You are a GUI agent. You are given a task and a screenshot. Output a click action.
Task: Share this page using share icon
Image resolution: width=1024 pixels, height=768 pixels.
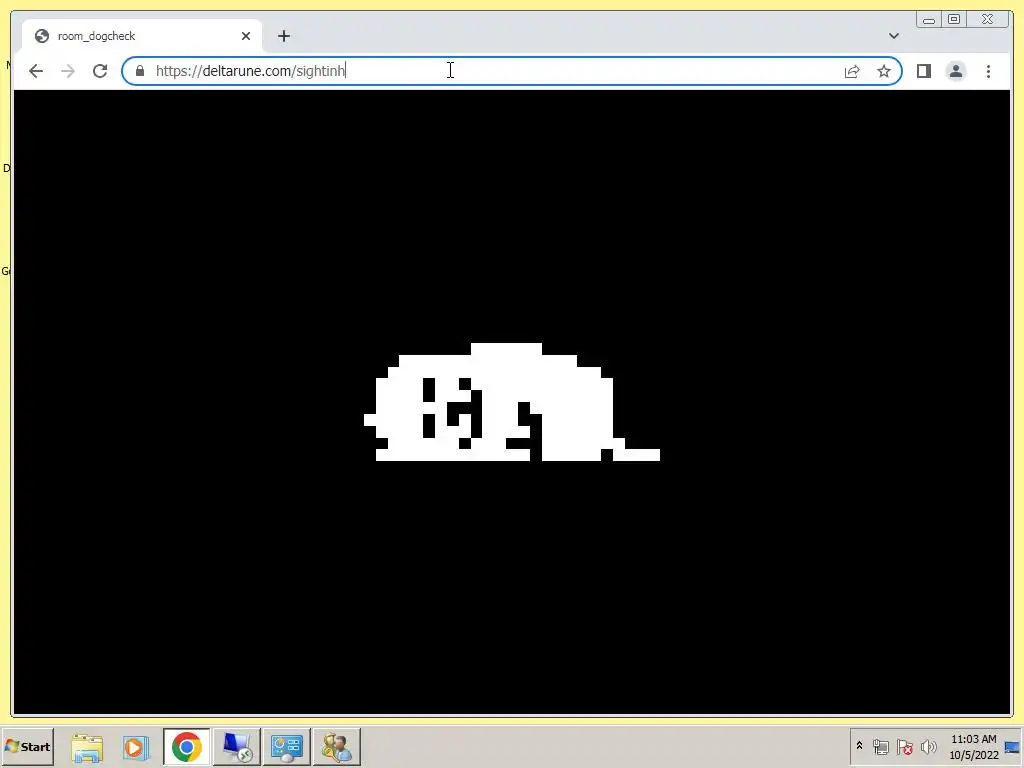pyautogui.click(x=852, y=71)
